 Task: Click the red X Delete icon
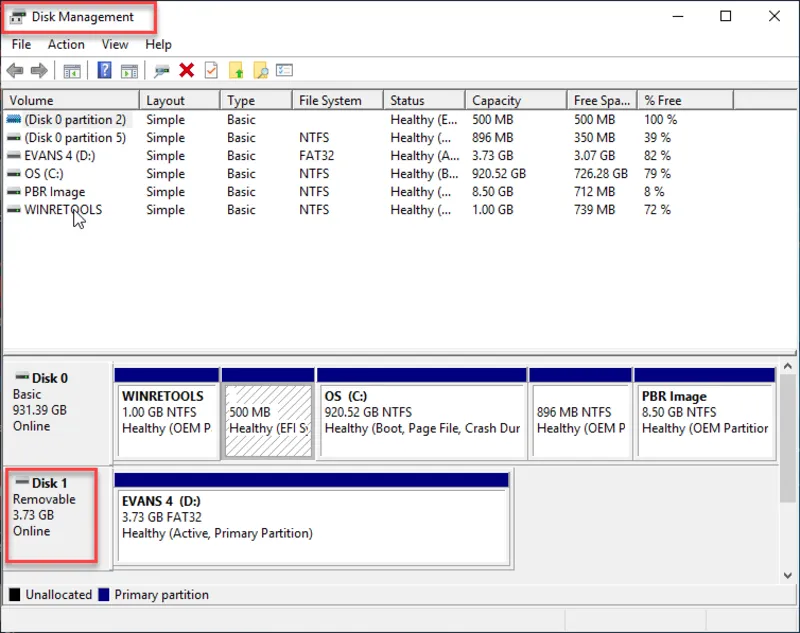pos(186,70)
